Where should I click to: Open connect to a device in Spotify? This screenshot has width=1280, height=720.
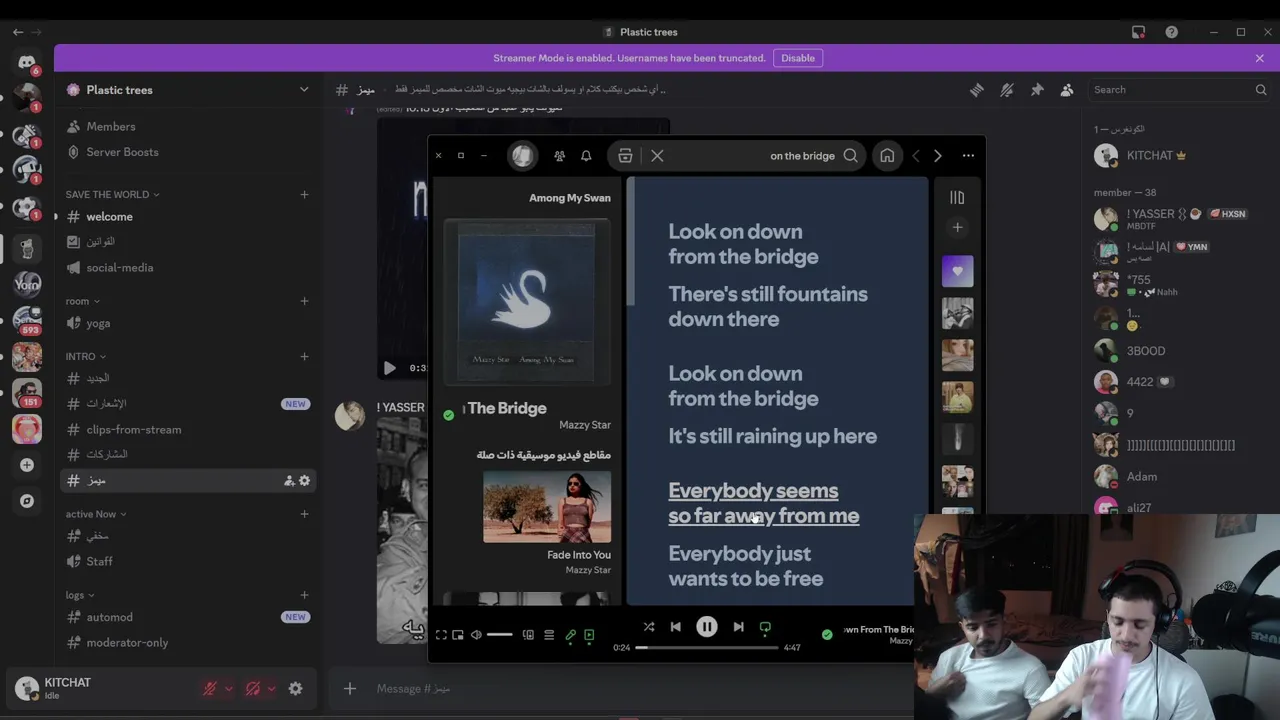528,635
